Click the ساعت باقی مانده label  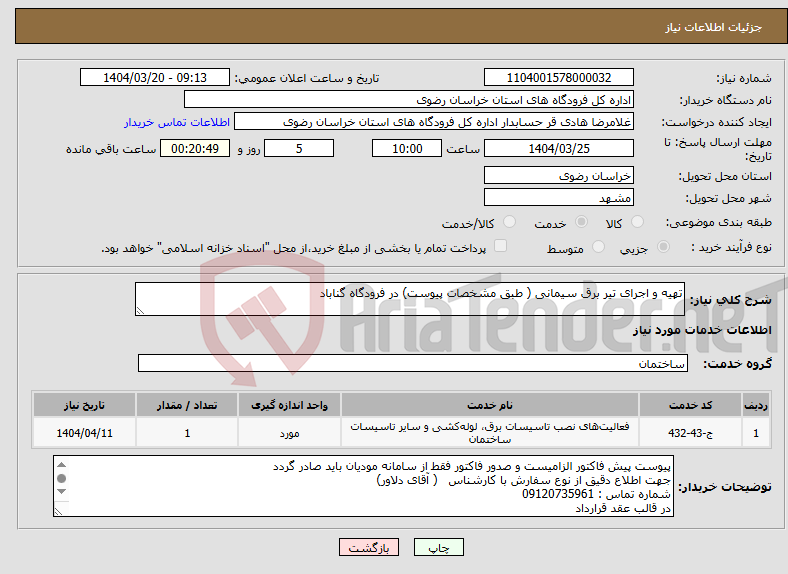pyautogui.click(x=111, y=149)
